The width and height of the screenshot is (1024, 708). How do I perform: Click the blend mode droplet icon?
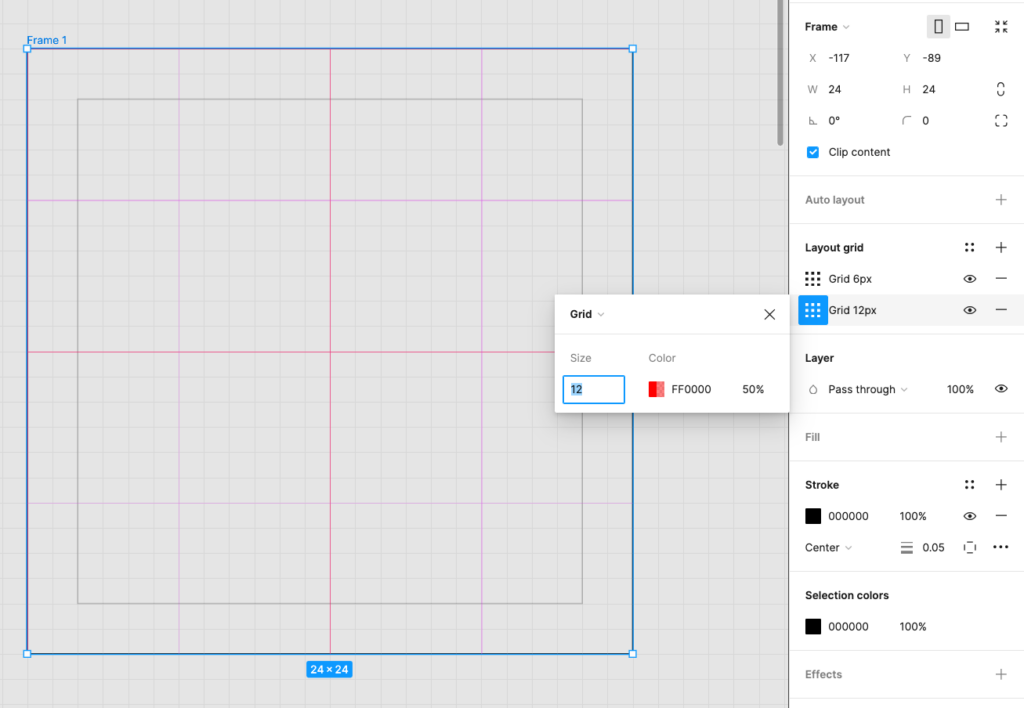[x=812, y=389]
